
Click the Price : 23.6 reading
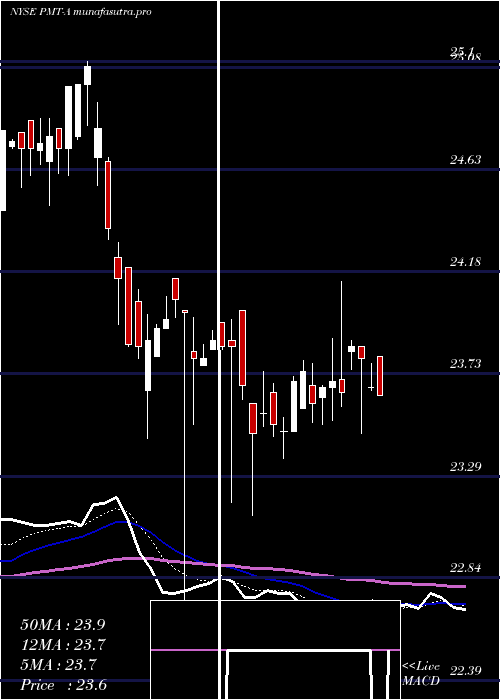tap(63, 685)
